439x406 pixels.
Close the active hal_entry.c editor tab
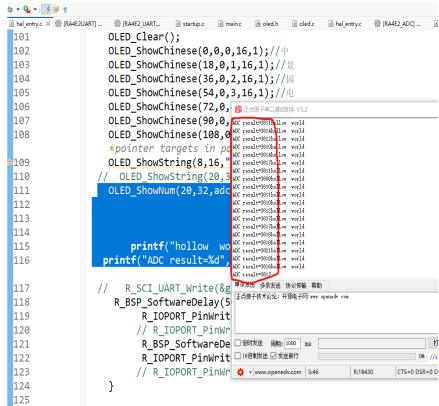coord(48,24)
